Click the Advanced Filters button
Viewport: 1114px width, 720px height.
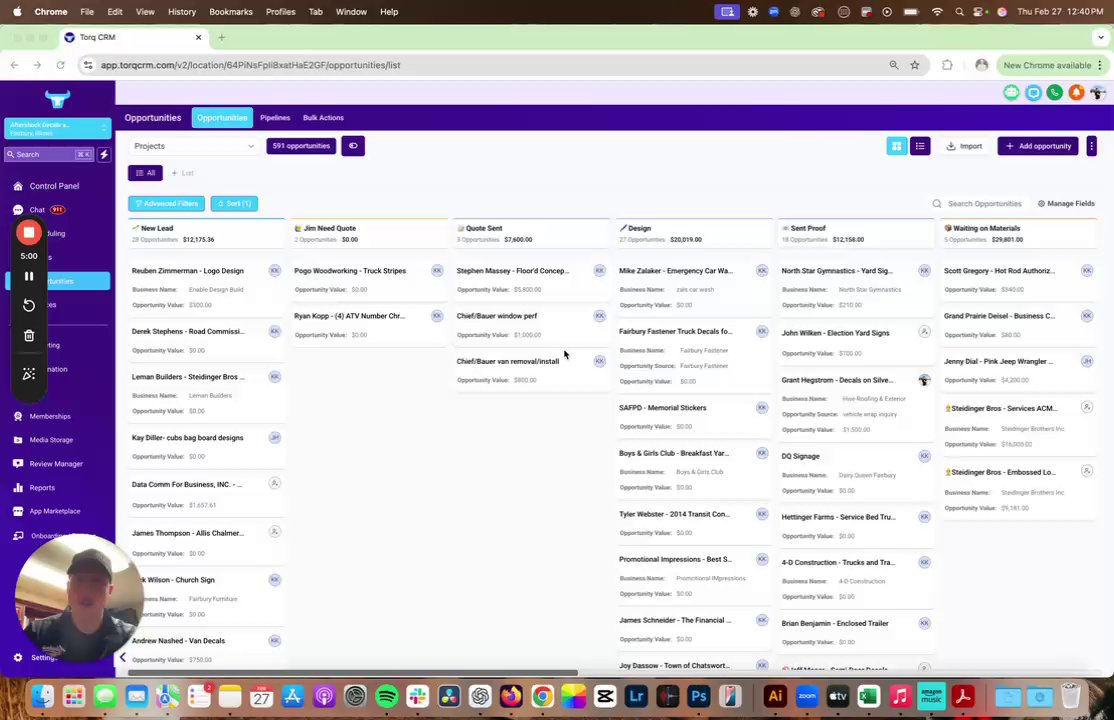pos(166,203)
